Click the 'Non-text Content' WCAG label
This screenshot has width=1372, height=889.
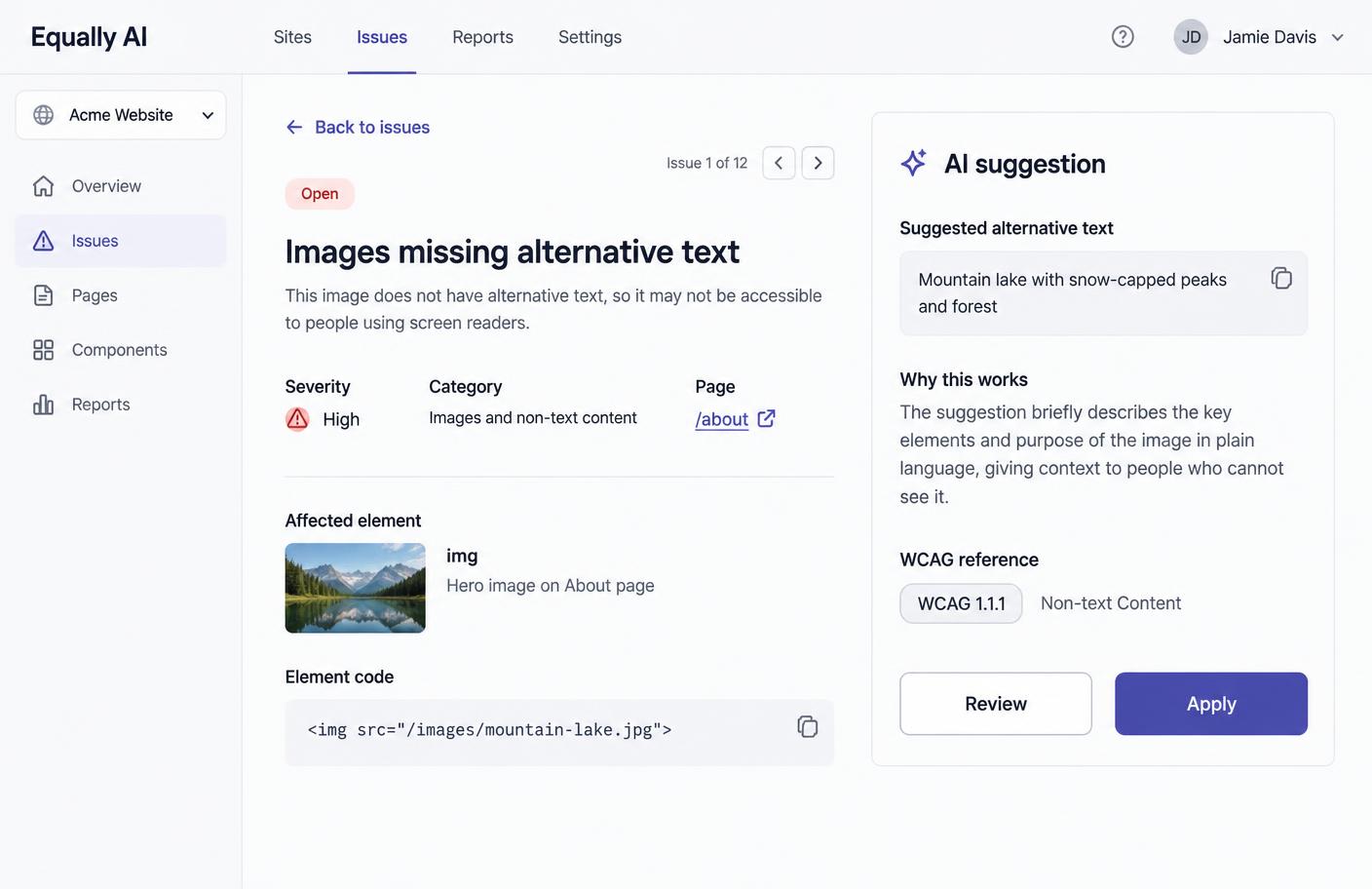tap(1111, 603)
